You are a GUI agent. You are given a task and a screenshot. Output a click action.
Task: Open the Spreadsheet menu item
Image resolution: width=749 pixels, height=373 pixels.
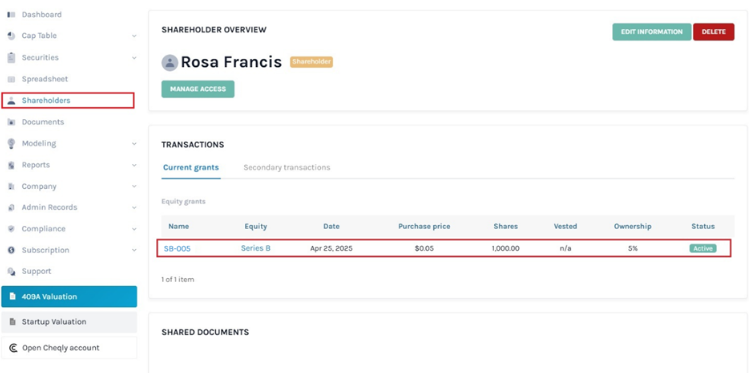tap(45, 79)
